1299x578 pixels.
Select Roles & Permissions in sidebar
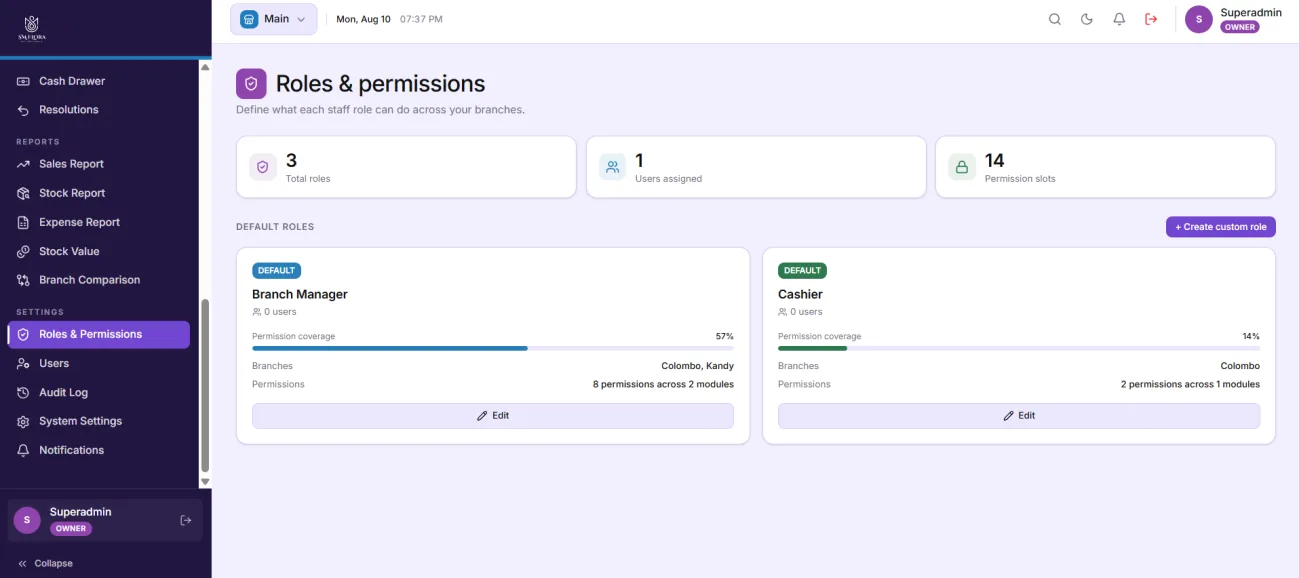pyautogui.click(x=99, y=334)
